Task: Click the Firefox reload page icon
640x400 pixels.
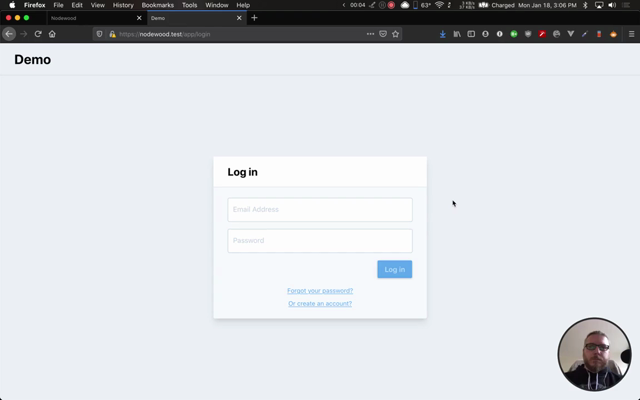Action: pos(38,34)
